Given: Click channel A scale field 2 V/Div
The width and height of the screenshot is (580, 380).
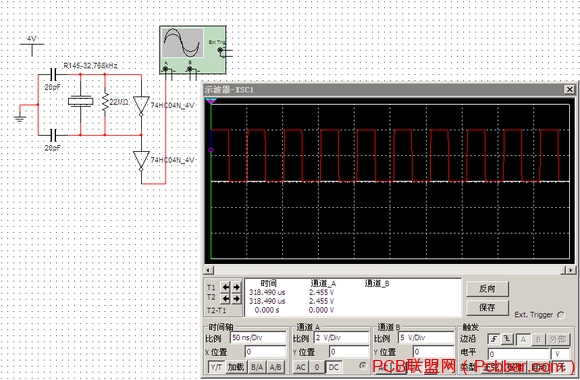Looking at the screenshot, I should (x=341, y=337).
